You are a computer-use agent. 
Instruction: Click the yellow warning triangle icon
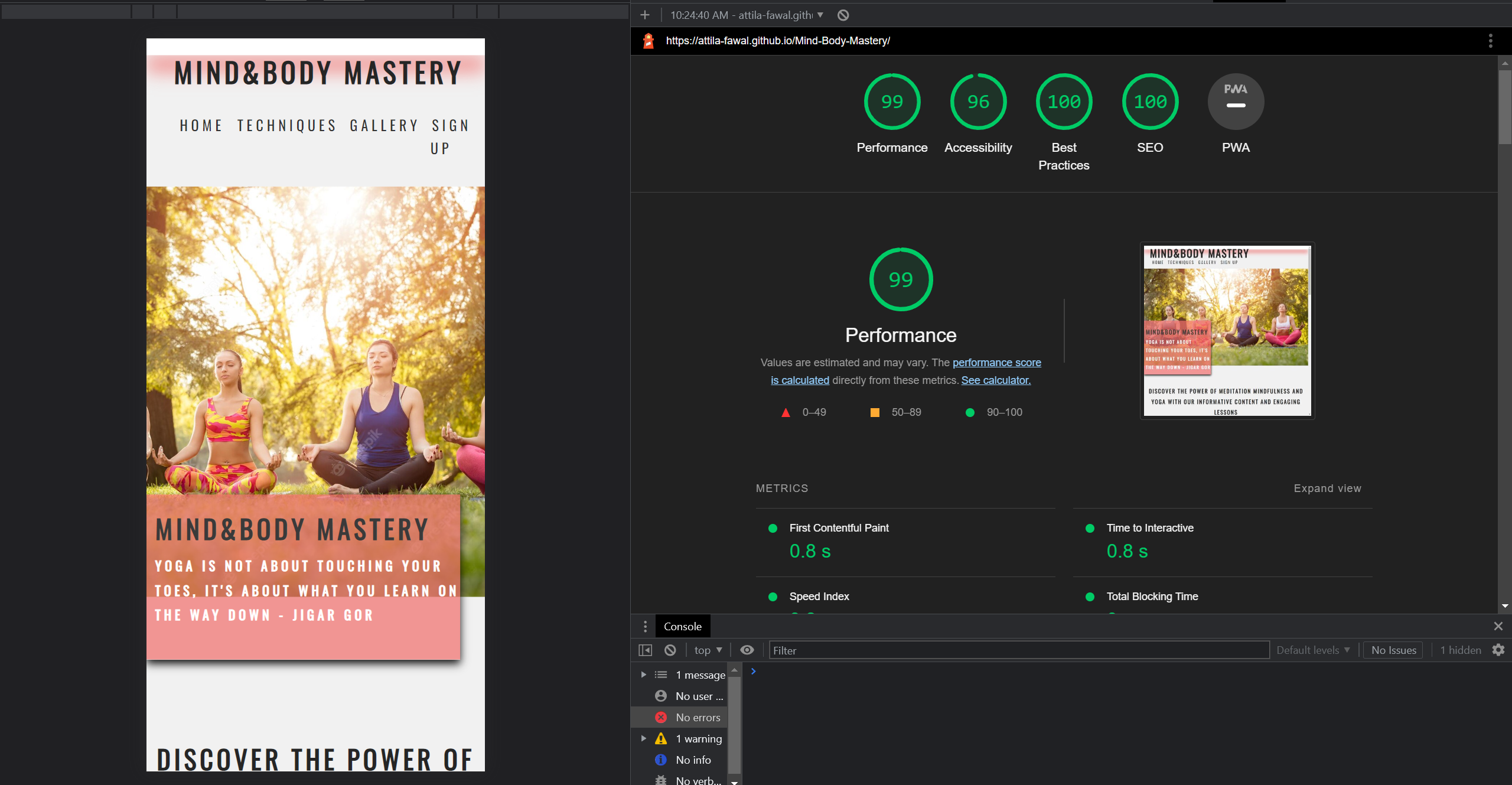click(660, 738)
